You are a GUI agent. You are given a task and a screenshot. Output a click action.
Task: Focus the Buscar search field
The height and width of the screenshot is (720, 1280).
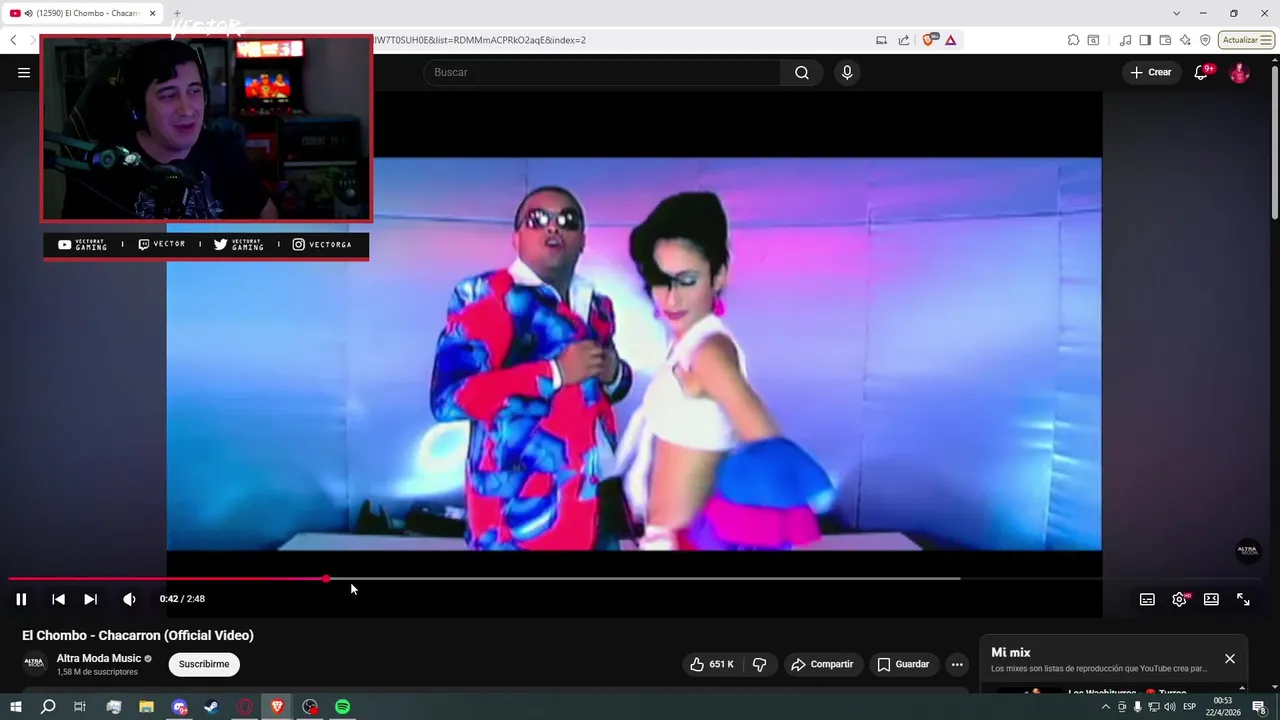pos(603,72)
